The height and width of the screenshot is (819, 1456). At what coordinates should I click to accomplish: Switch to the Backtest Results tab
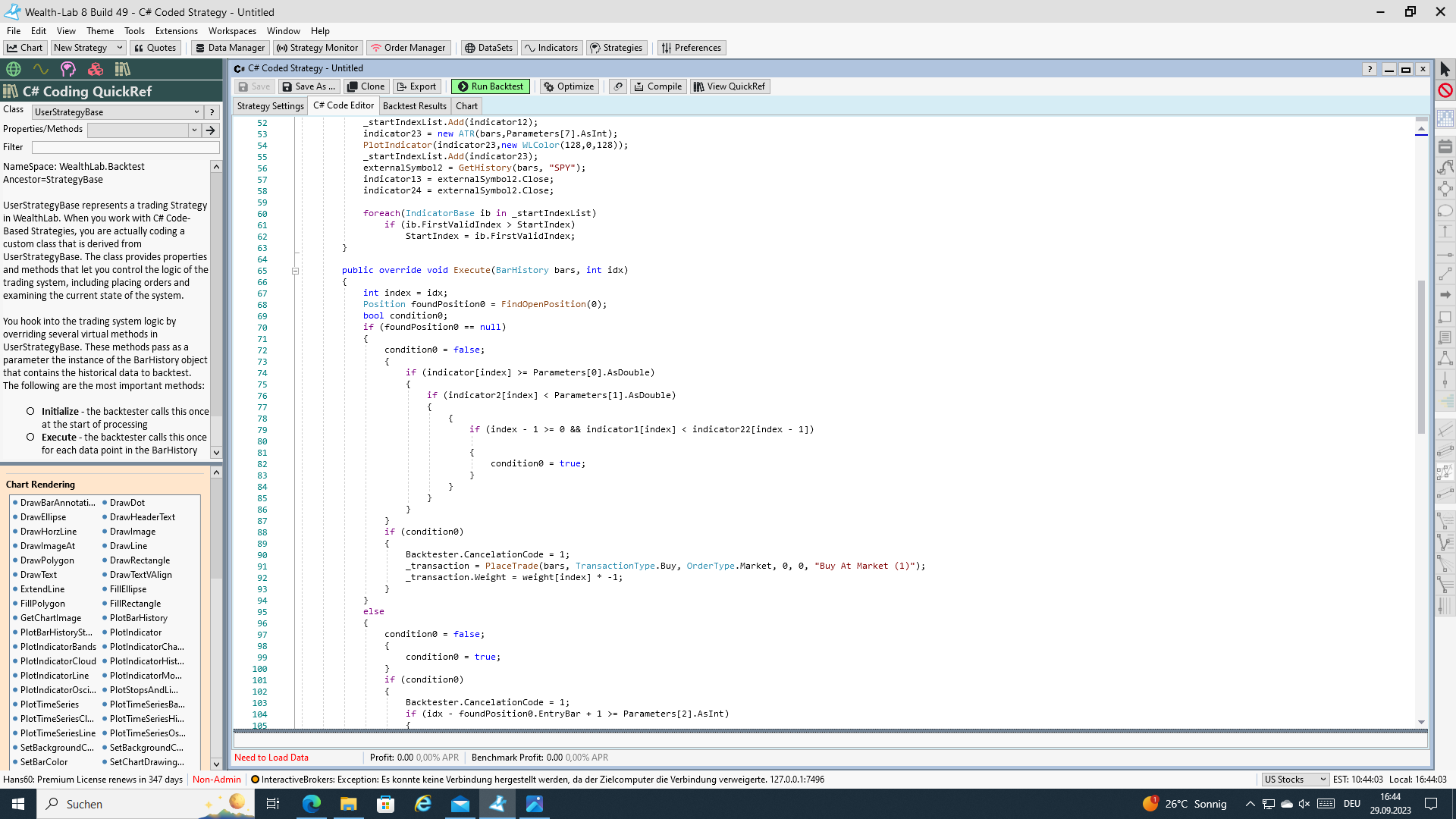[414, 106]
